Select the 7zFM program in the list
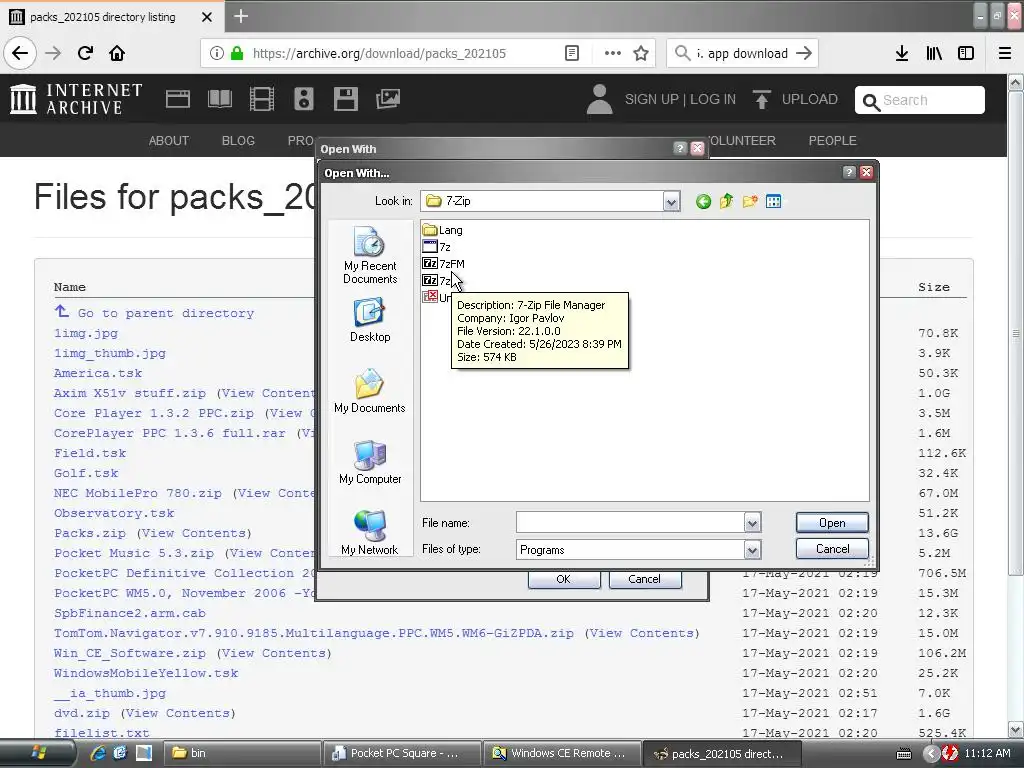1024x768 pixels. [x=444, y=264]
